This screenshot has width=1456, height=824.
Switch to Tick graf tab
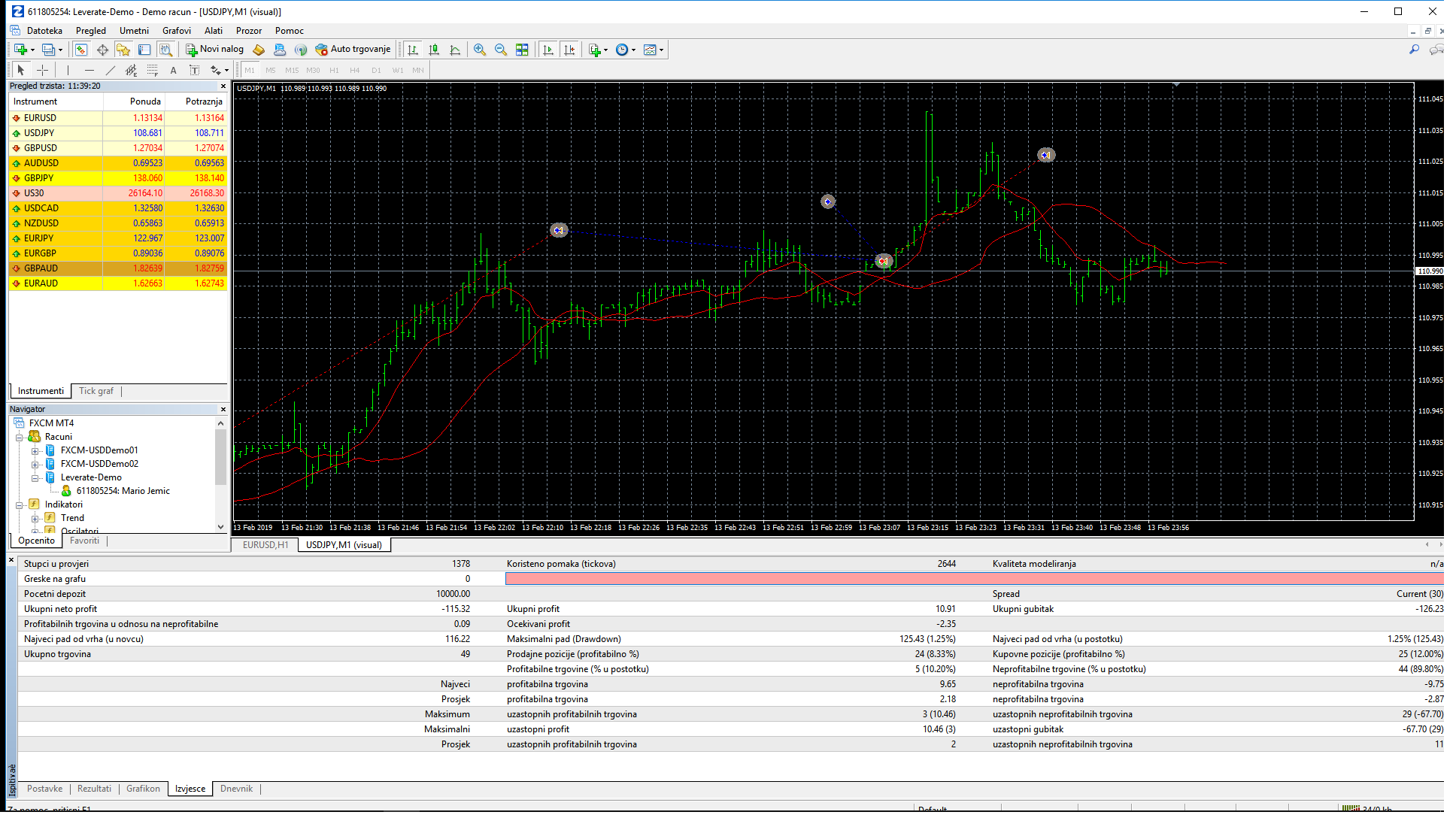coord(96,391)
